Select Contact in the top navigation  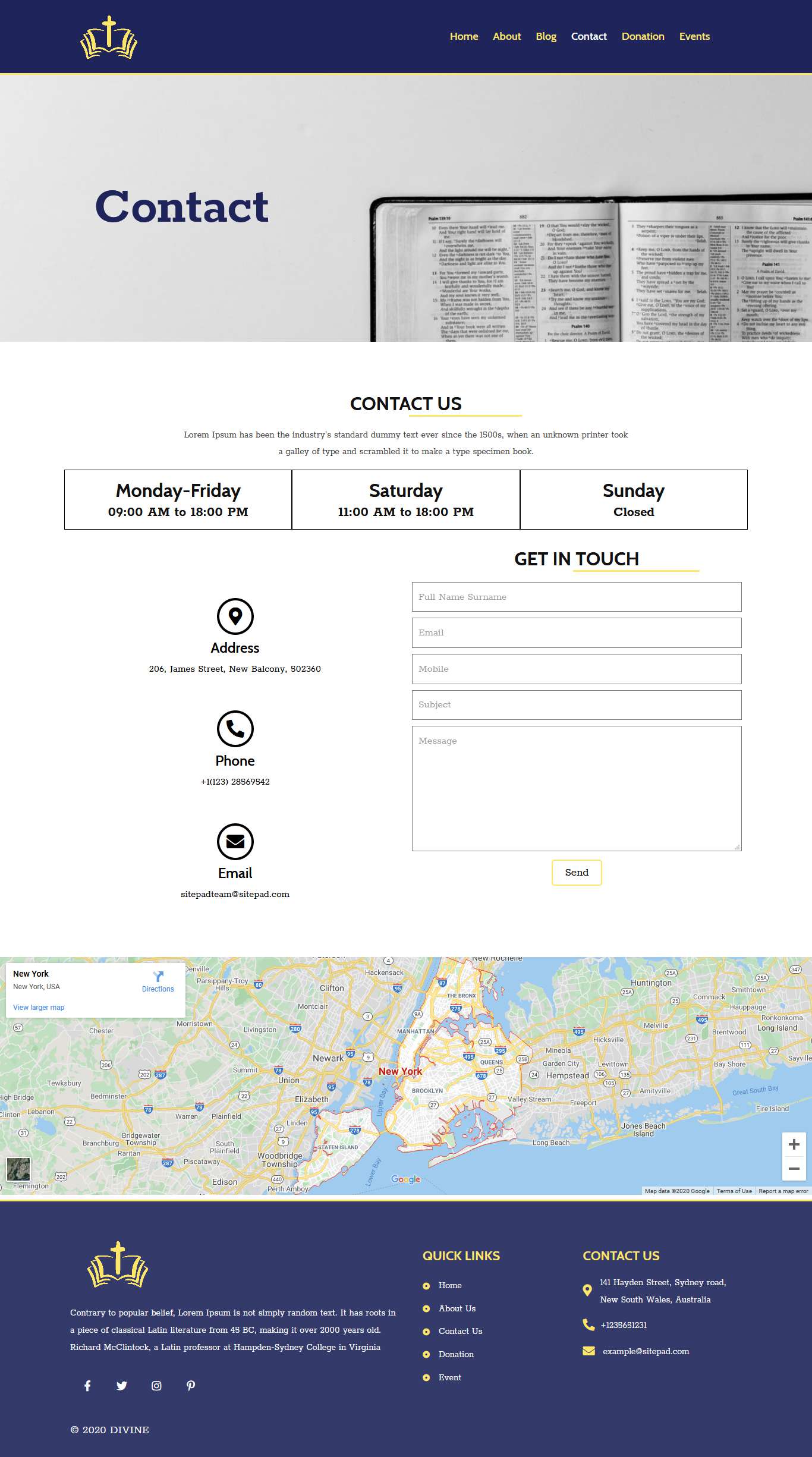[588, 36]
